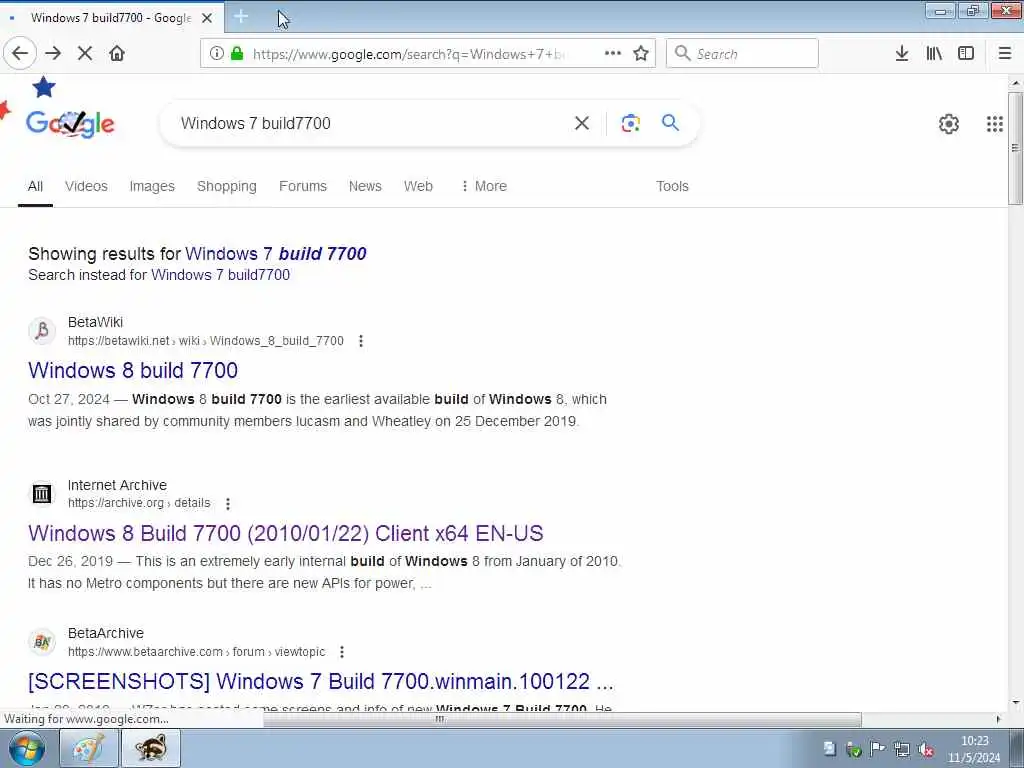
Task: Click the Internet Archive site name
Action: click(117, 485)
